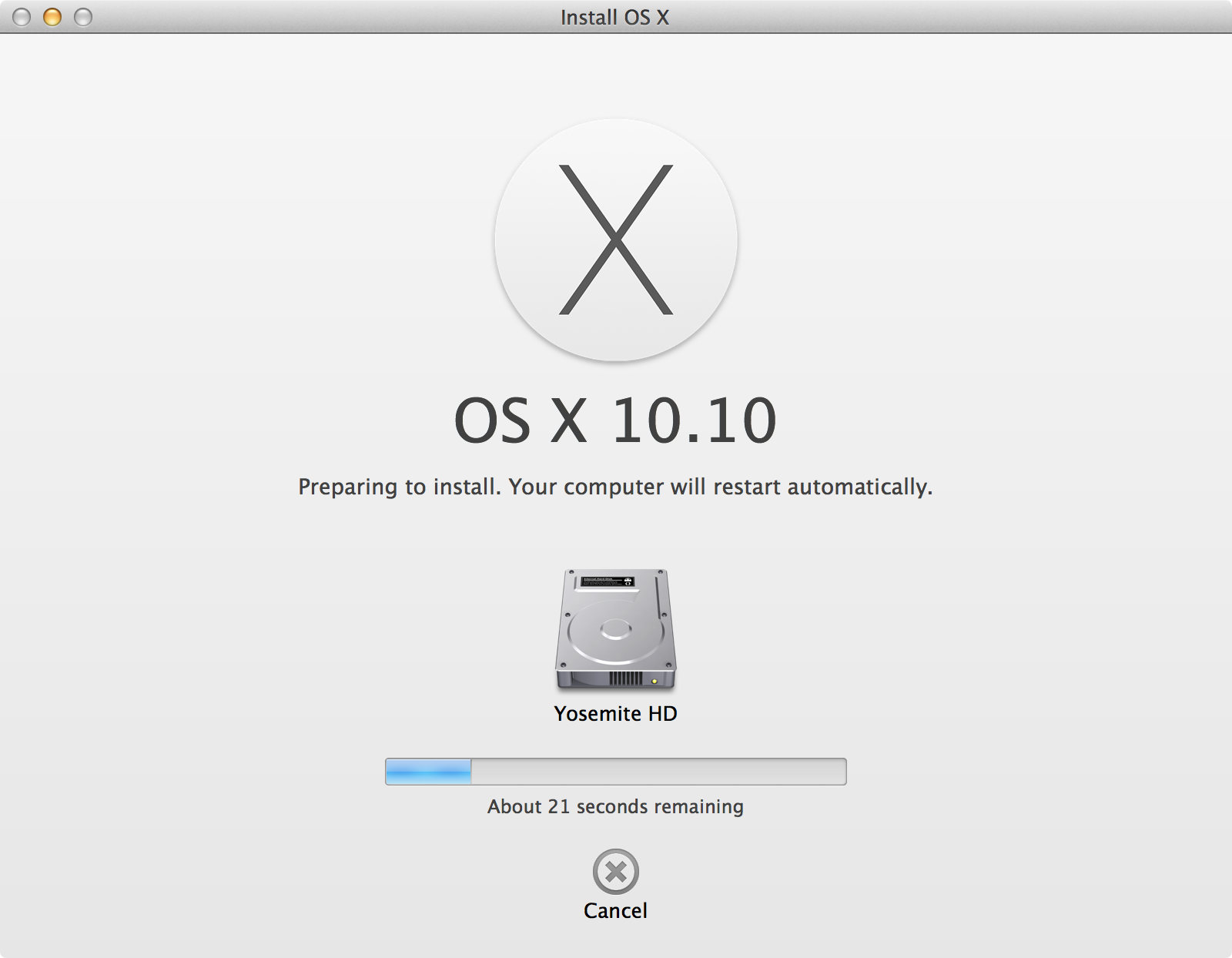Click the 'Install OS X' window title
The image size is (1232, 958).
pos(614,17)
